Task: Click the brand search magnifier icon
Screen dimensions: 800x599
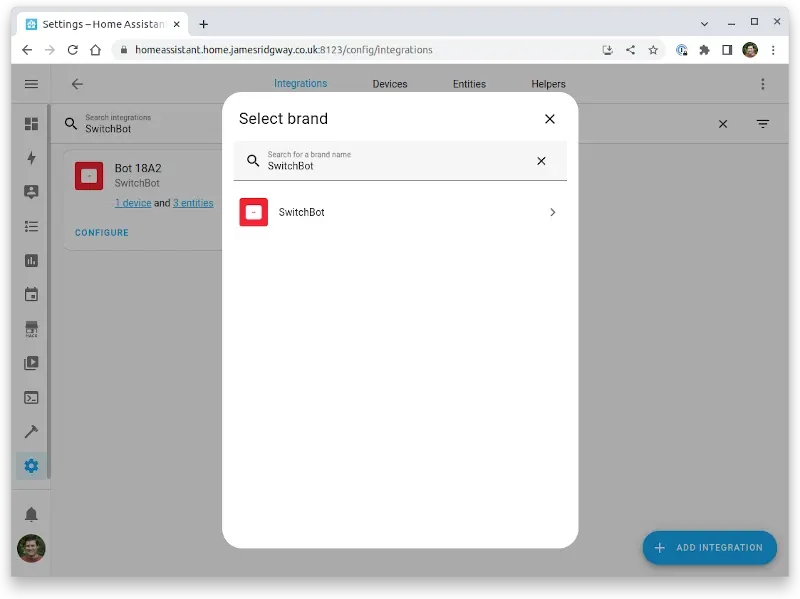Action: [253, 161]
